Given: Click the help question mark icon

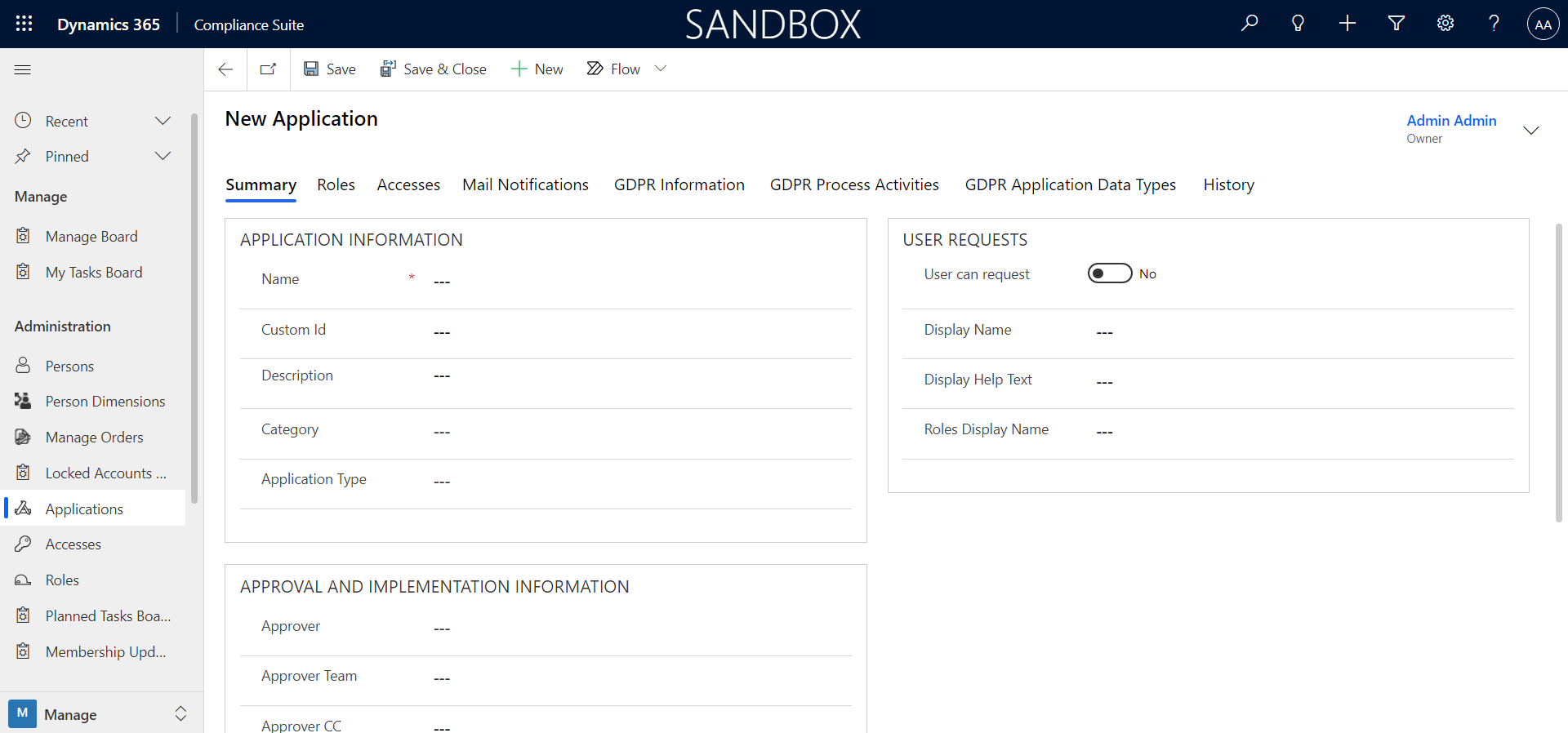Looking at the screenshot, I should tap(1494, 24).
